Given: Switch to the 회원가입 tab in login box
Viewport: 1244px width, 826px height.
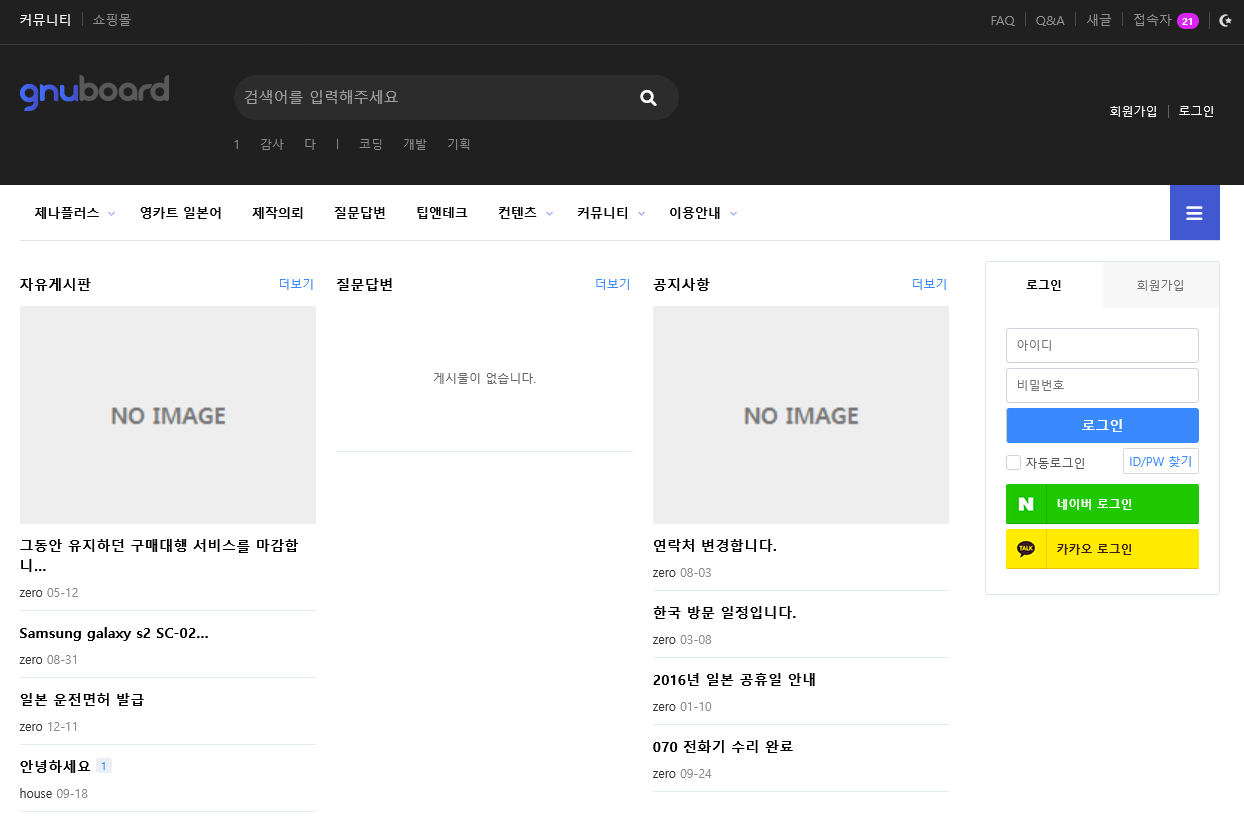Looking at the screenshot, I should point(1160,285).
